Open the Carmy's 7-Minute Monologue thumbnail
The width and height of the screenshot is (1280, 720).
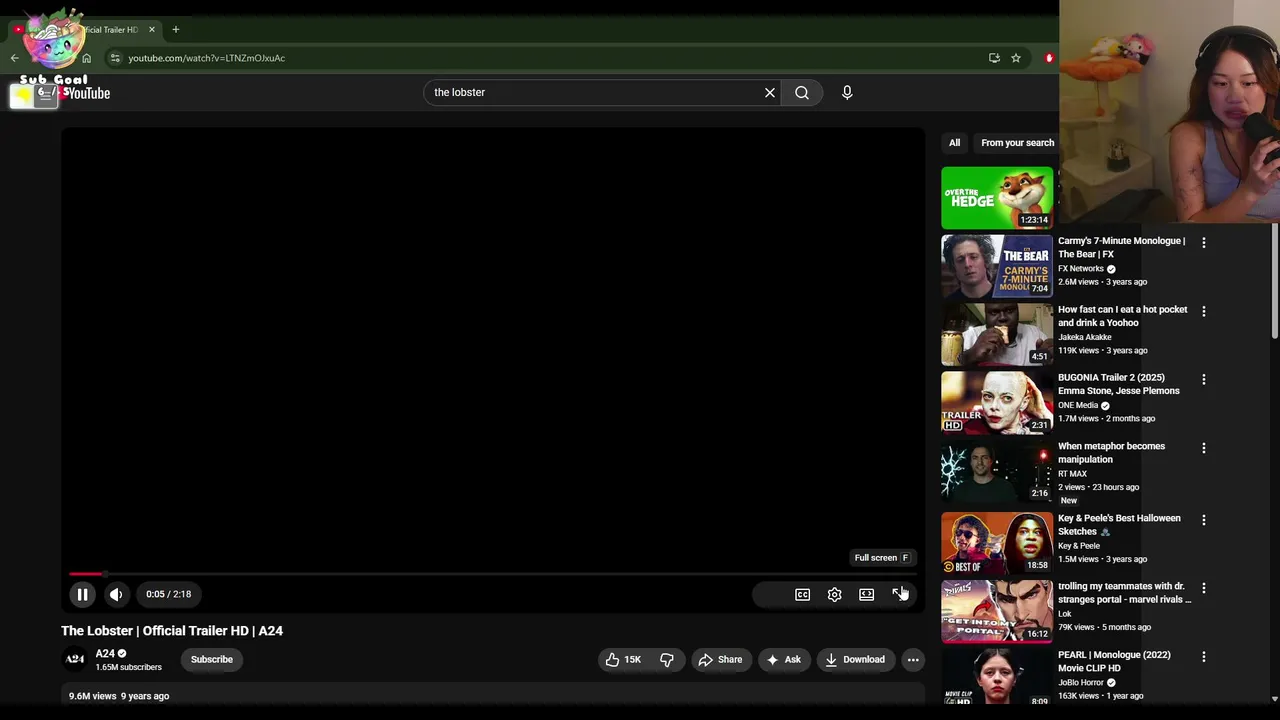(x=997, y=266)
